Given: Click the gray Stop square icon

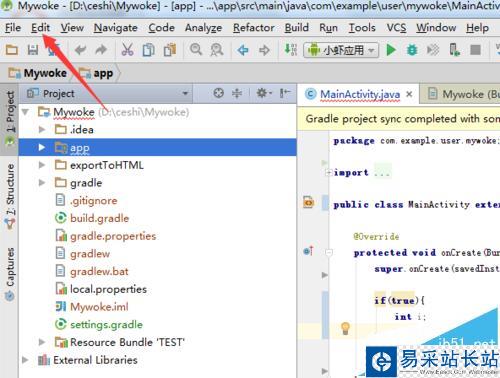Looking at the screenshot, I should click(x=475, y=50).
